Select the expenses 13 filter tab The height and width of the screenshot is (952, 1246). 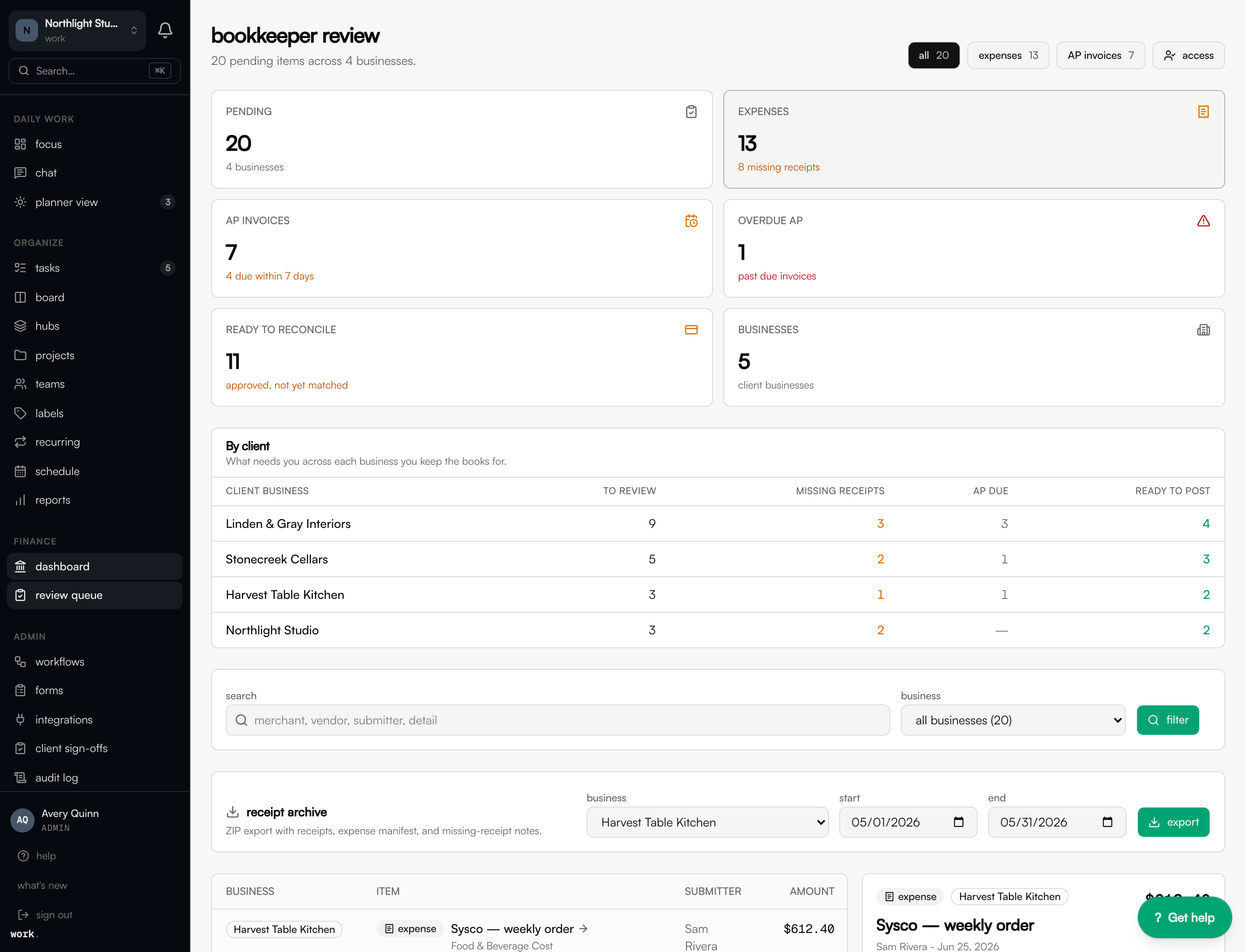click(1008, 55)
